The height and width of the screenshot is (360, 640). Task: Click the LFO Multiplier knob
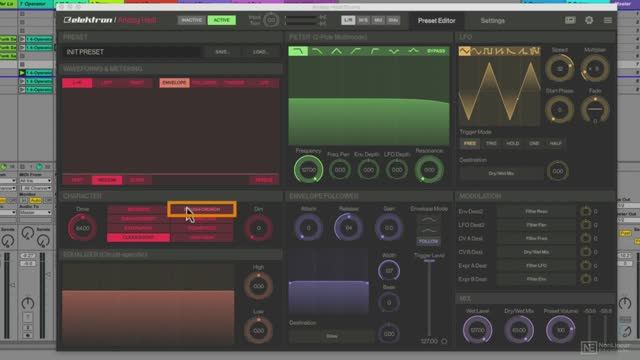[x=595, y=68]
